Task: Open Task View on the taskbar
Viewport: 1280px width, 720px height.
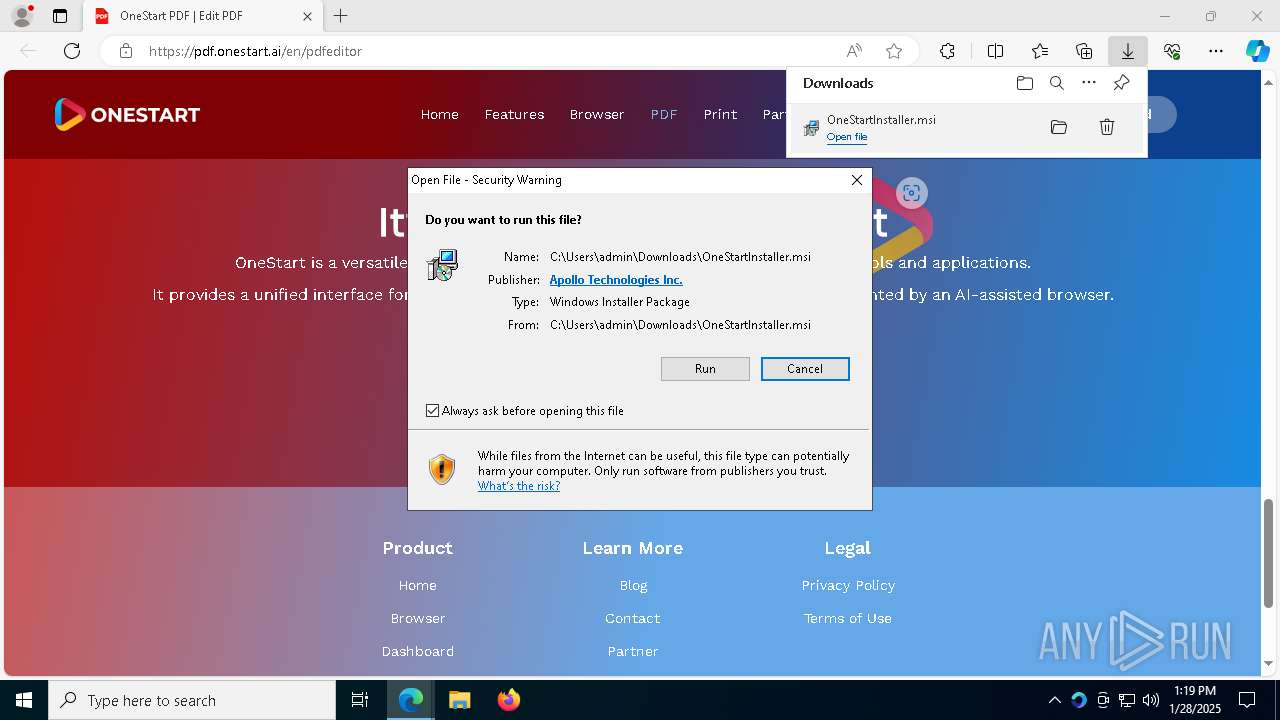Action: coord(360,700)
